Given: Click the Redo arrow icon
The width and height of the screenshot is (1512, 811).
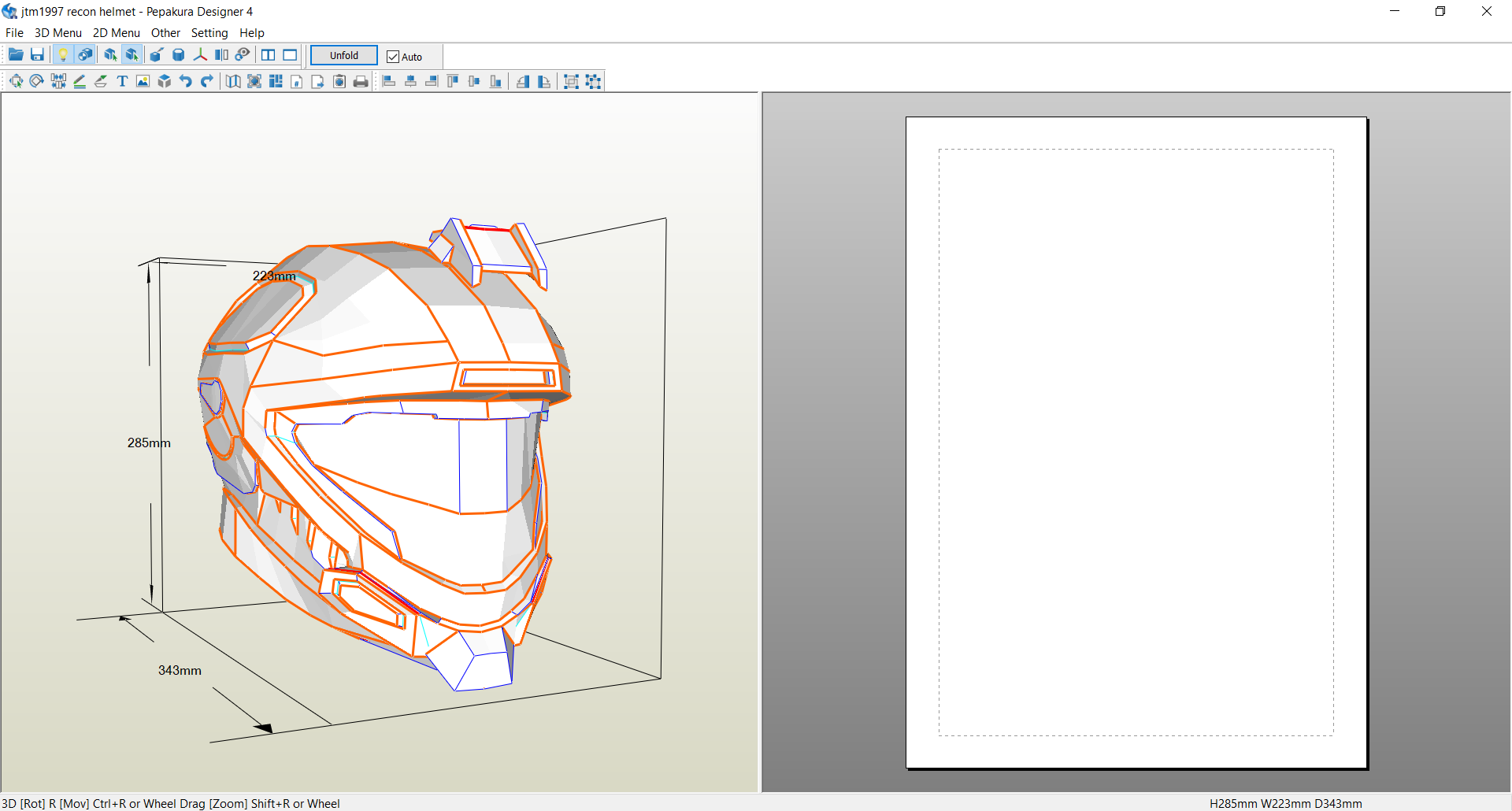Looking at the screenshot, I should (207, 81).
